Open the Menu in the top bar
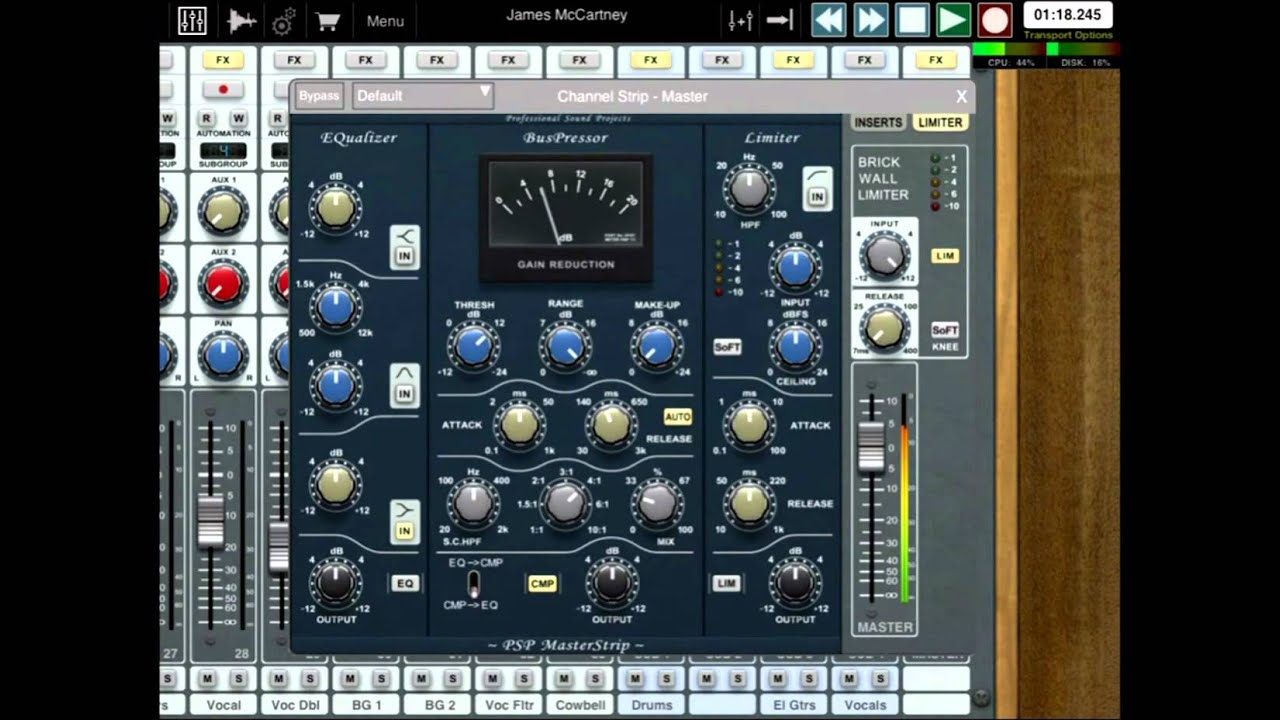Image resolution: width=1280 pixels, height=720 pixels. click(385, 21)
